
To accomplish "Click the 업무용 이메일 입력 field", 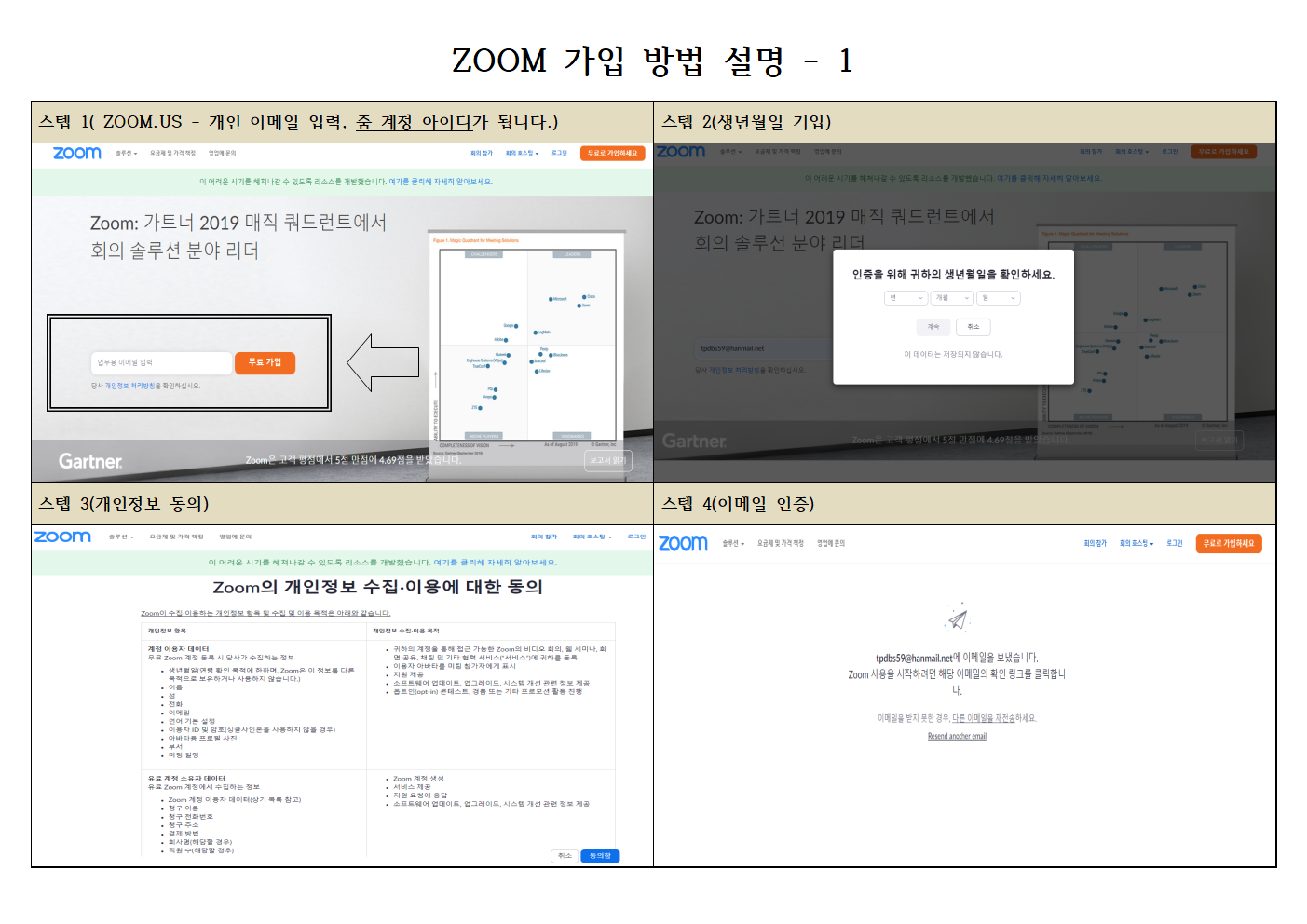I will click(x=162, y=362).
